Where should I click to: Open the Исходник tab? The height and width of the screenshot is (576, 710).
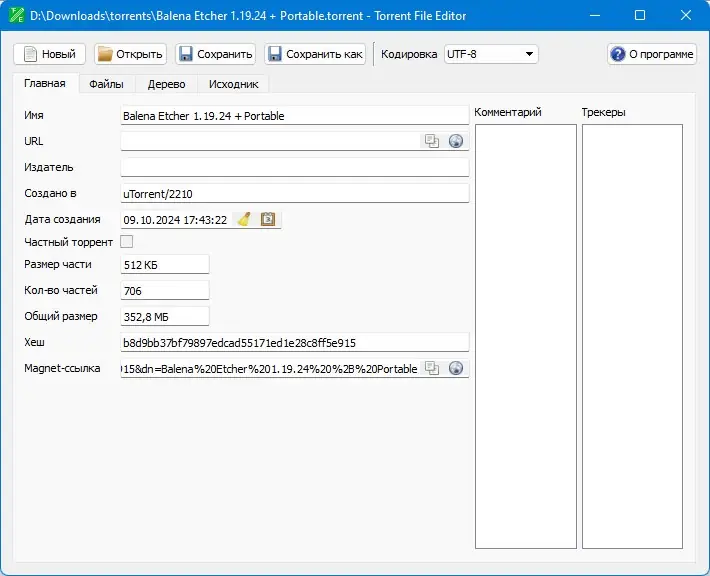[234, 84]
